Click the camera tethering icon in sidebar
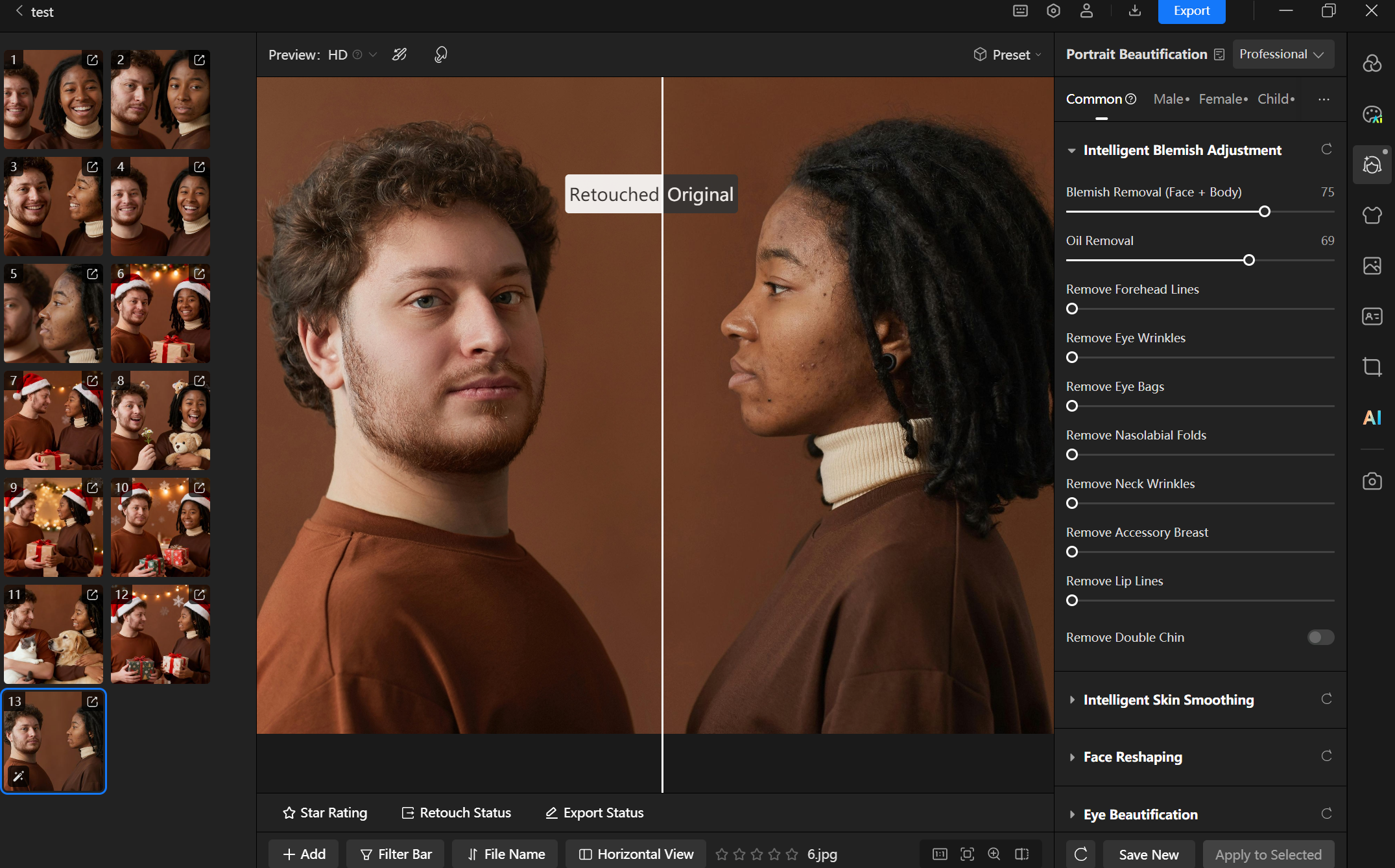Viewport: 1395px width, 868px height. (1372, 482)
